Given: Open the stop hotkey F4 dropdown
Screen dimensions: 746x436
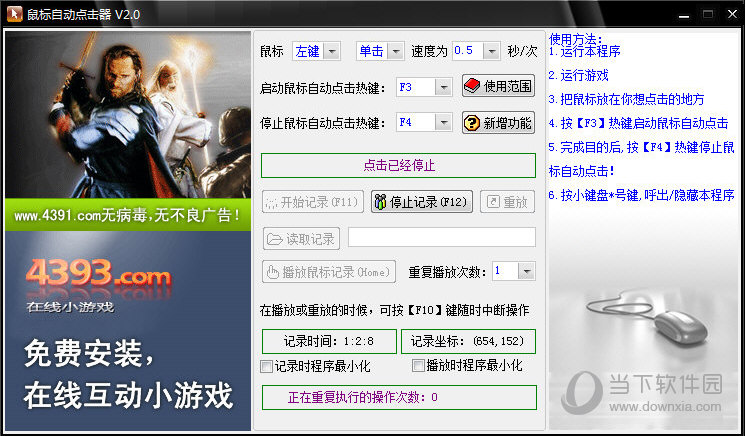Looking at the screenshot, I should pyautogui.click(x=445, y=123).
